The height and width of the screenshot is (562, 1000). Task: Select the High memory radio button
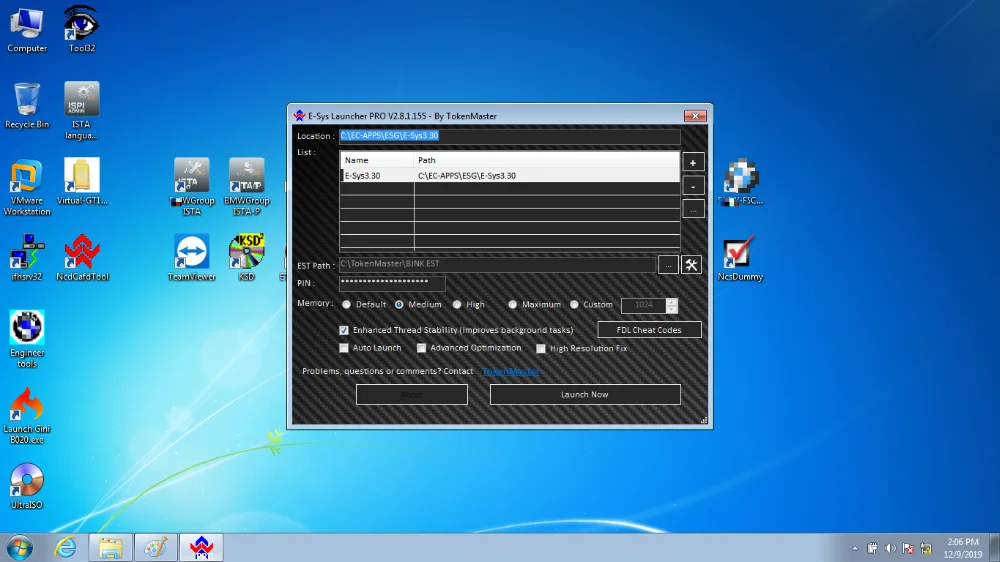coord(457,305)
